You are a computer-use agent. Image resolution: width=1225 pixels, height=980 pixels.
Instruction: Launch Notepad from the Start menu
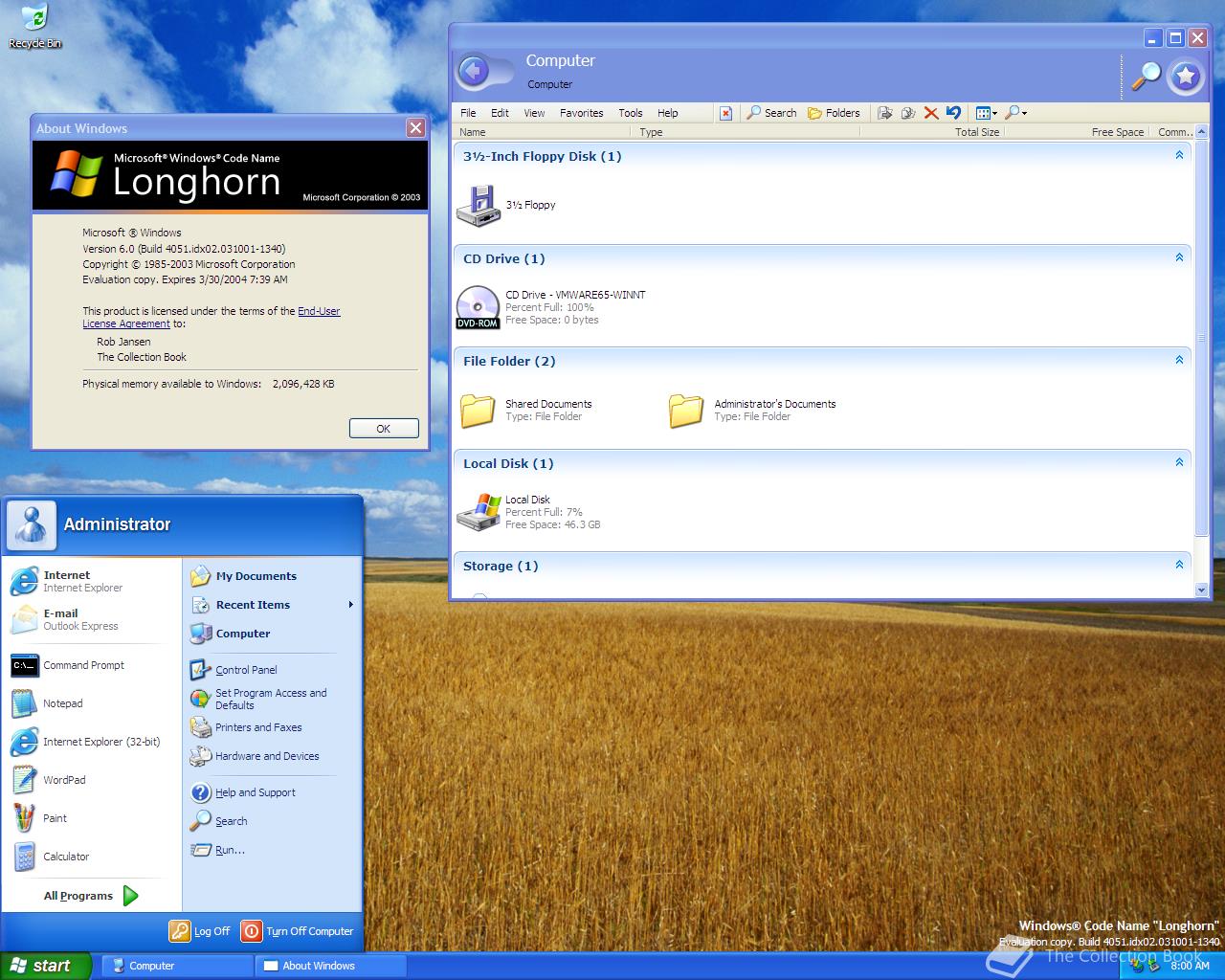pos(91,703)
